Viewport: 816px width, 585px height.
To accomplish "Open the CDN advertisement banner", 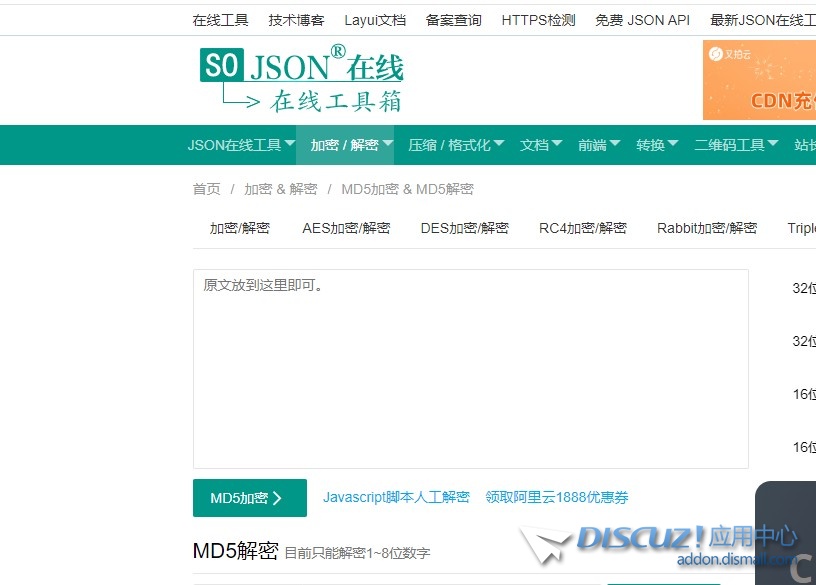I will click(760, 80).
